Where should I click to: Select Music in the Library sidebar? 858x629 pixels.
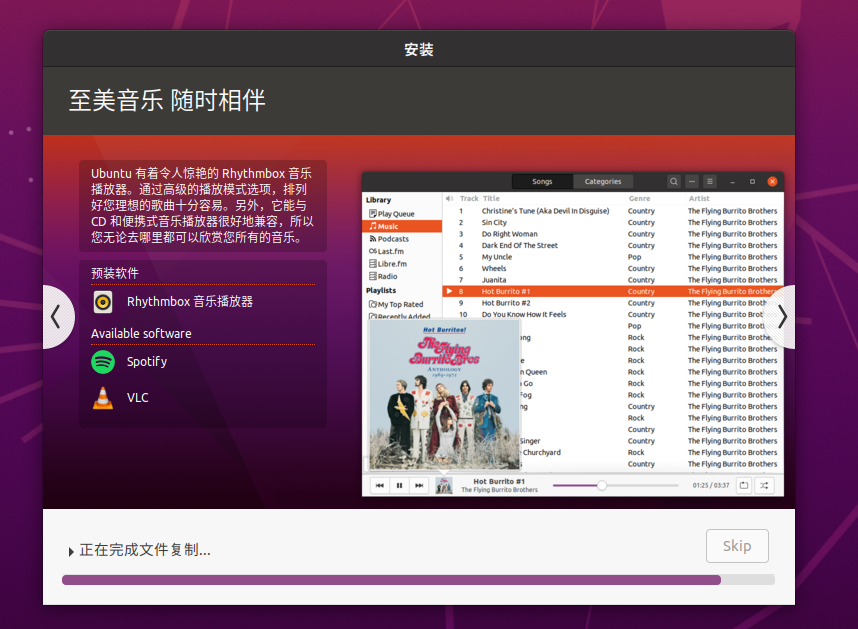tap(402, 226)
